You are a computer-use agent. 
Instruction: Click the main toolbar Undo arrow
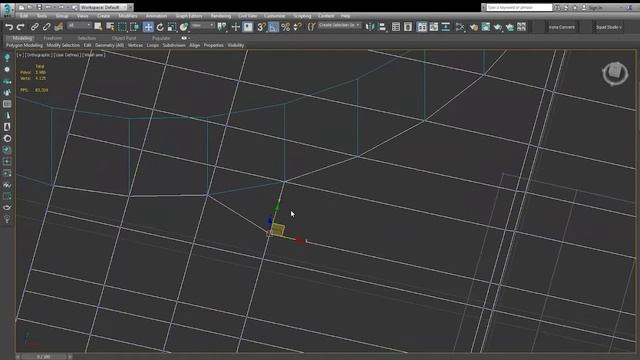[9, 27]
